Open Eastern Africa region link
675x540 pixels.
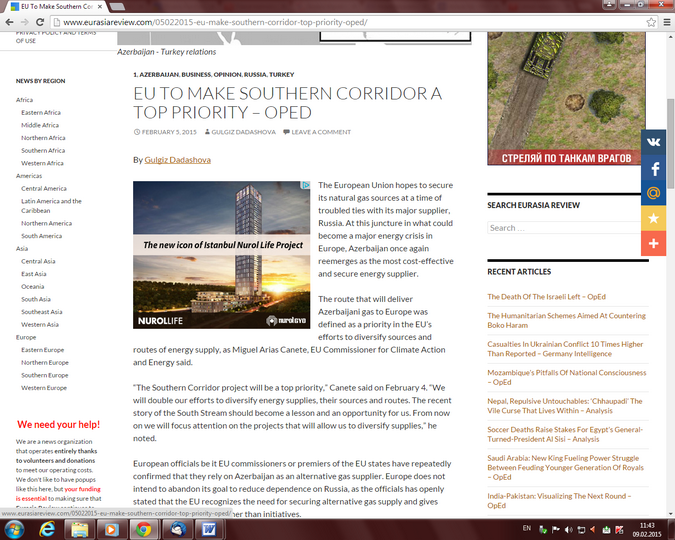41,112
